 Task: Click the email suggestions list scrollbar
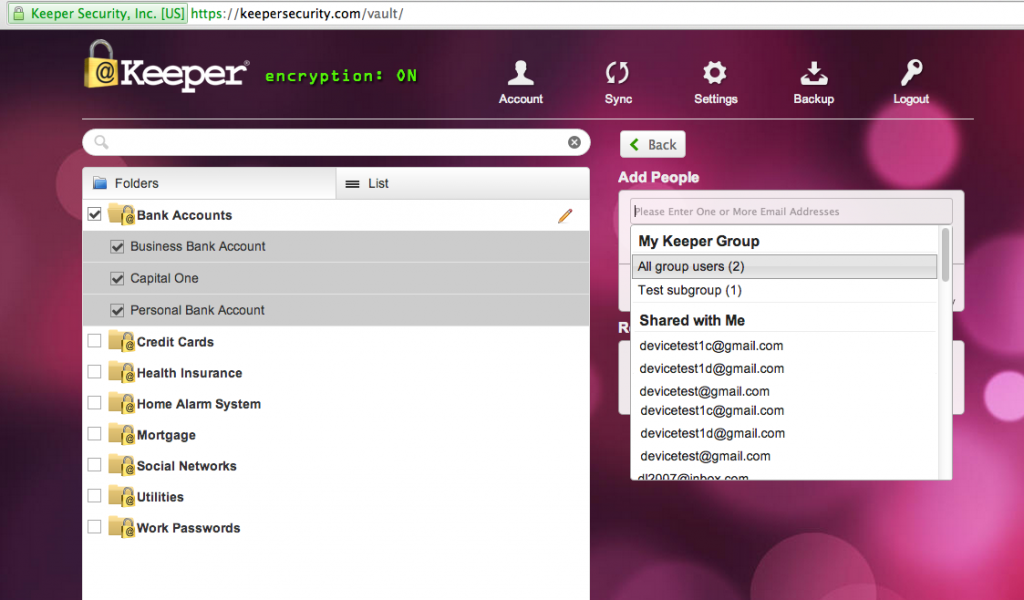945,256
